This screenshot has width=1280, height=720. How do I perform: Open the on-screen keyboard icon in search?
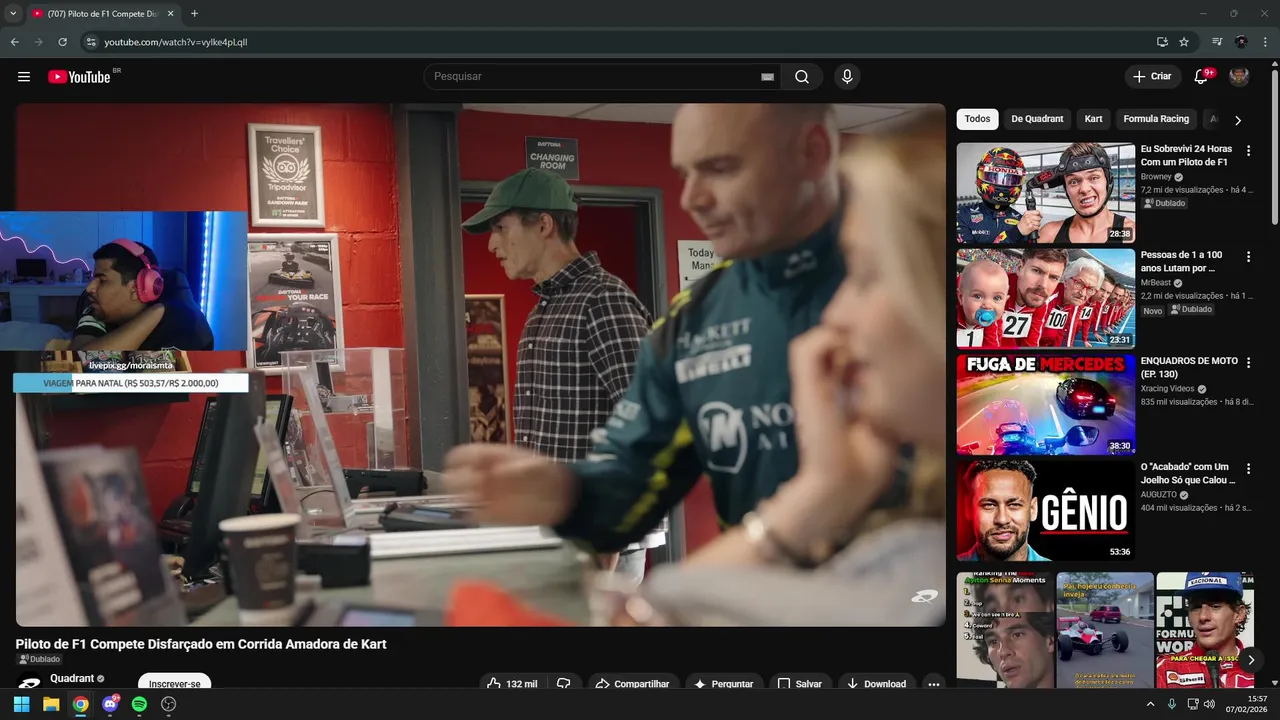click(767, 77)
